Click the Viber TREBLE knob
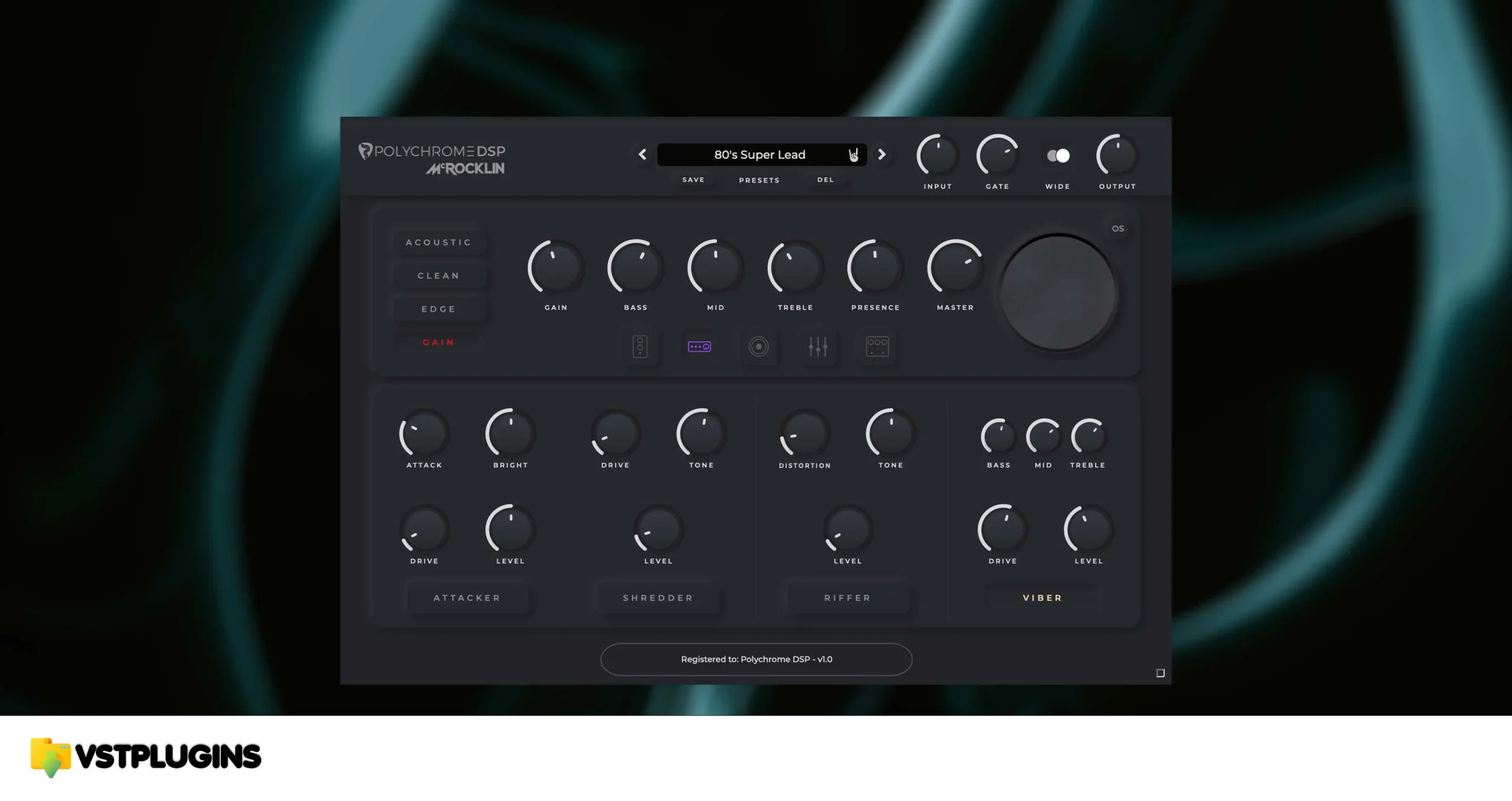The height and width of the screenshot is (801, 1512). tap(1088, 437)
